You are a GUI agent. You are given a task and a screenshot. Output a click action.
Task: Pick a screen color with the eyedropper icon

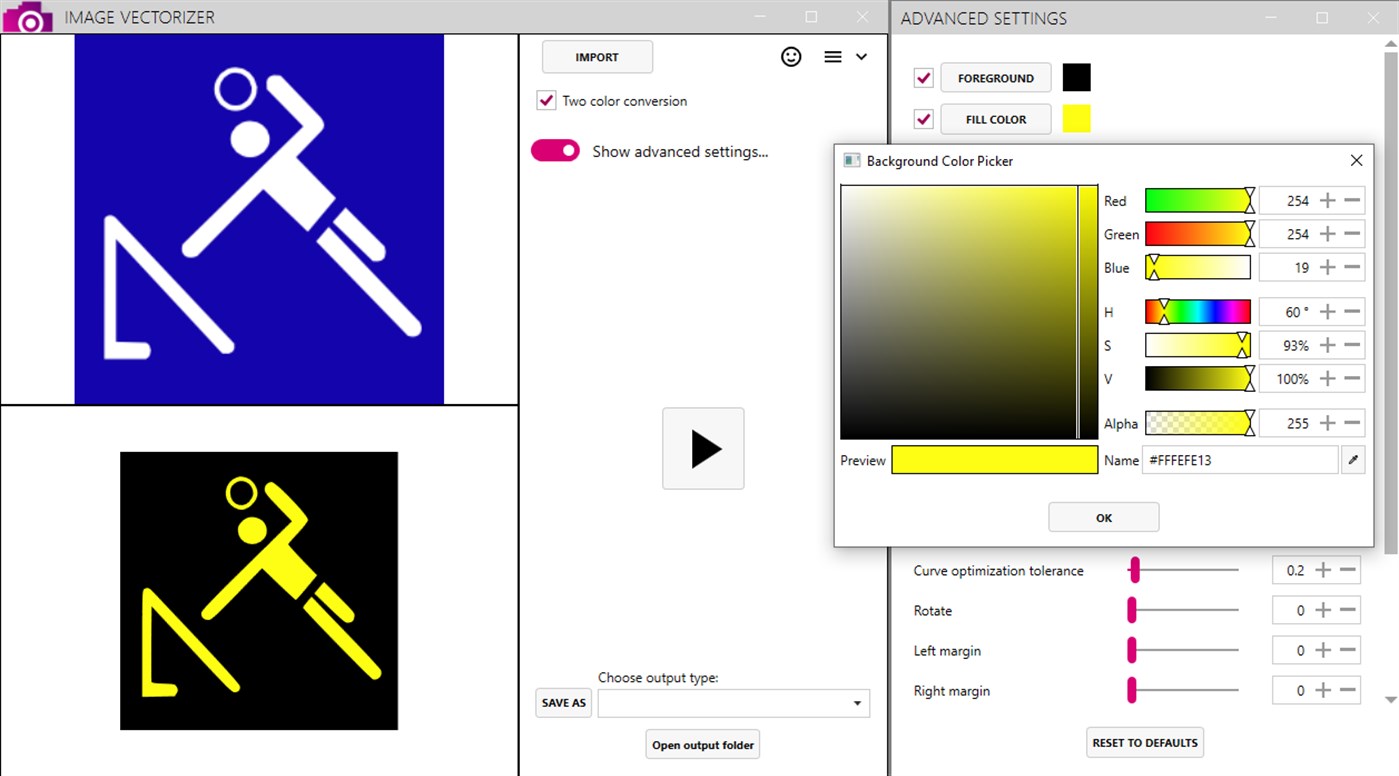[x=1354, y=459]
